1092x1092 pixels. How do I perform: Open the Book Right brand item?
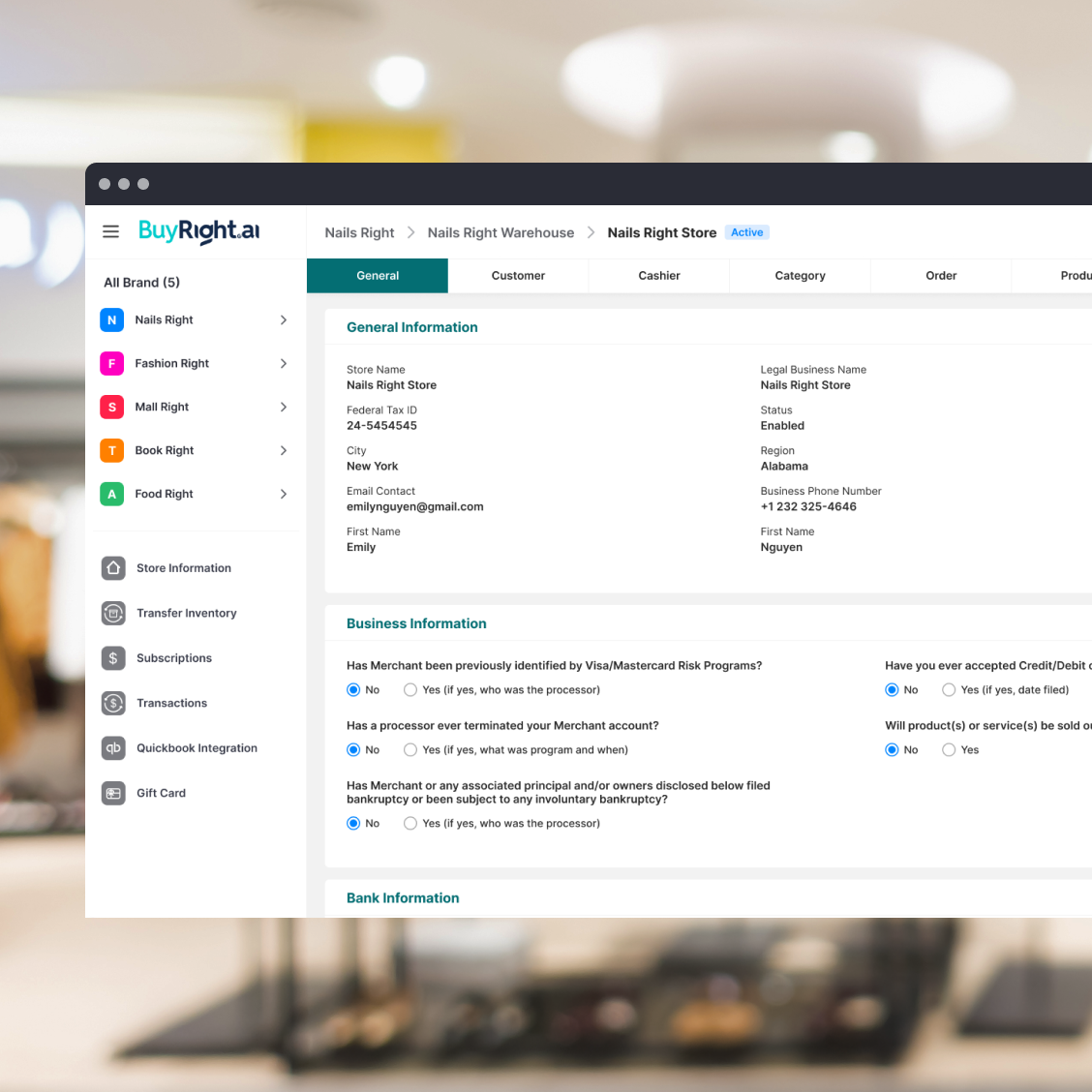pos(165,450)
